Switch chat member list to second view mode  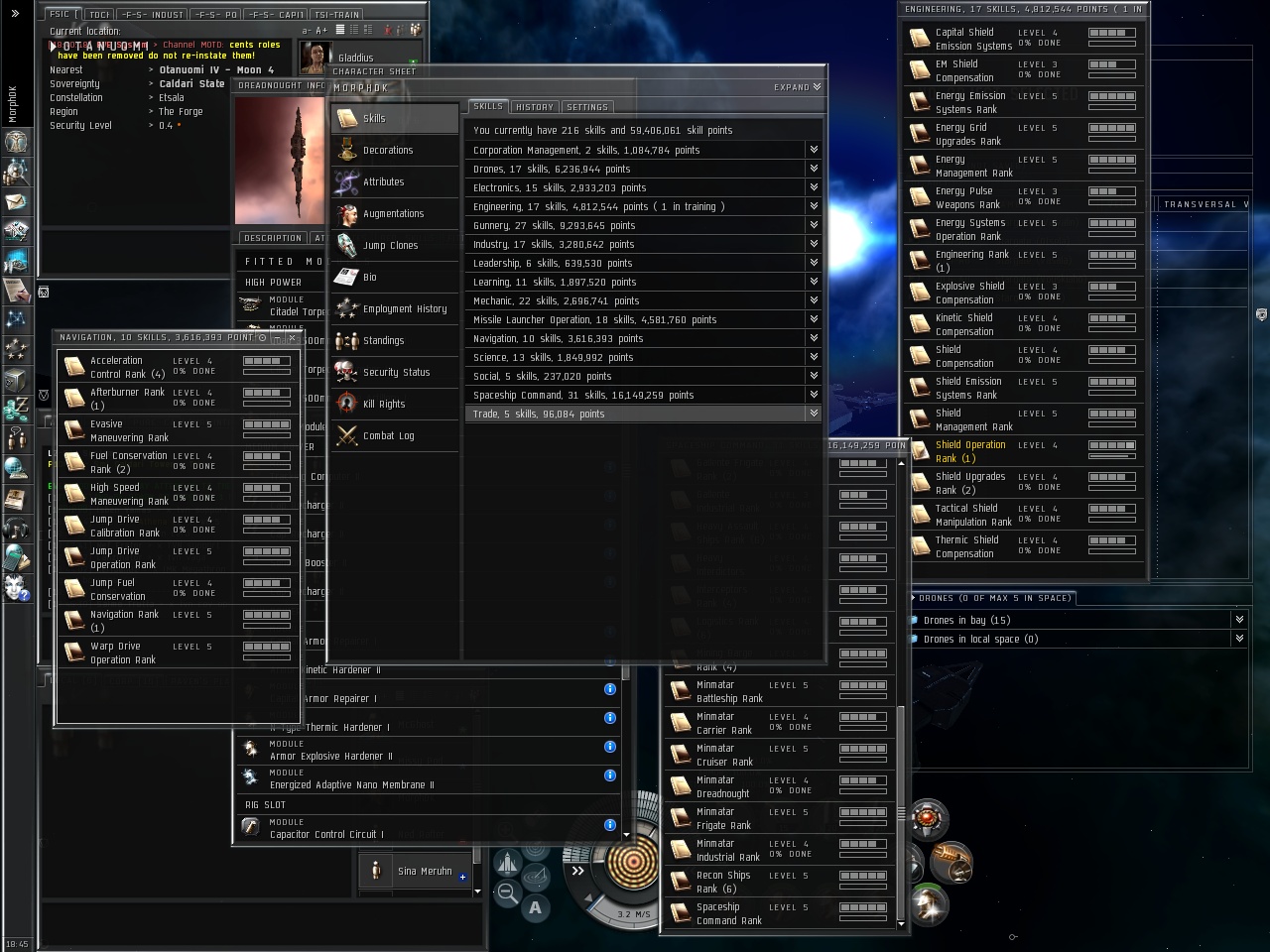tap(354, 31)
